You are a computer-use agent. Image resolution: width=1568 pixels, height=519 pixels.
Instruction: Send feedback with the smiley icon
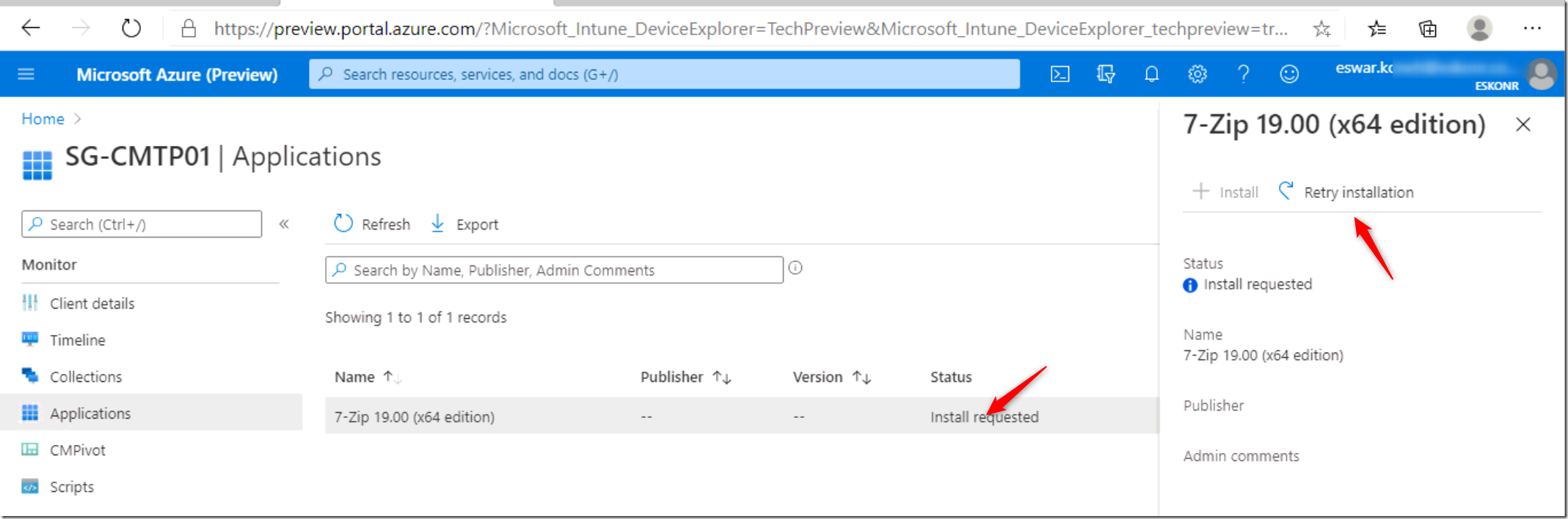(1289, 74)
